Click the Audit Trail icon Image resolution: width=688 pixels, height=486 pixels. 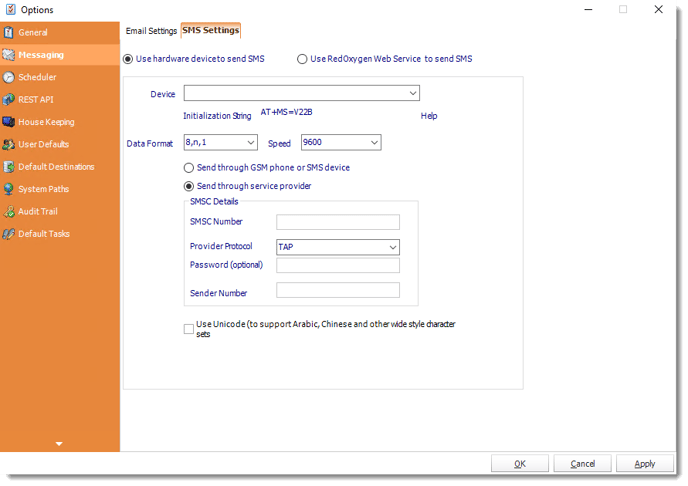(8, 211)
